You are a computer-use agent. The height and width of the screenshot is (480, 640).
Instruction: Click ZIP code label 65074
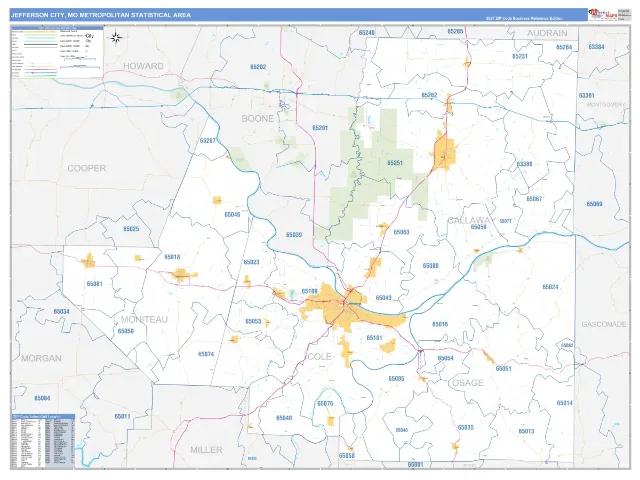point(206,354)
